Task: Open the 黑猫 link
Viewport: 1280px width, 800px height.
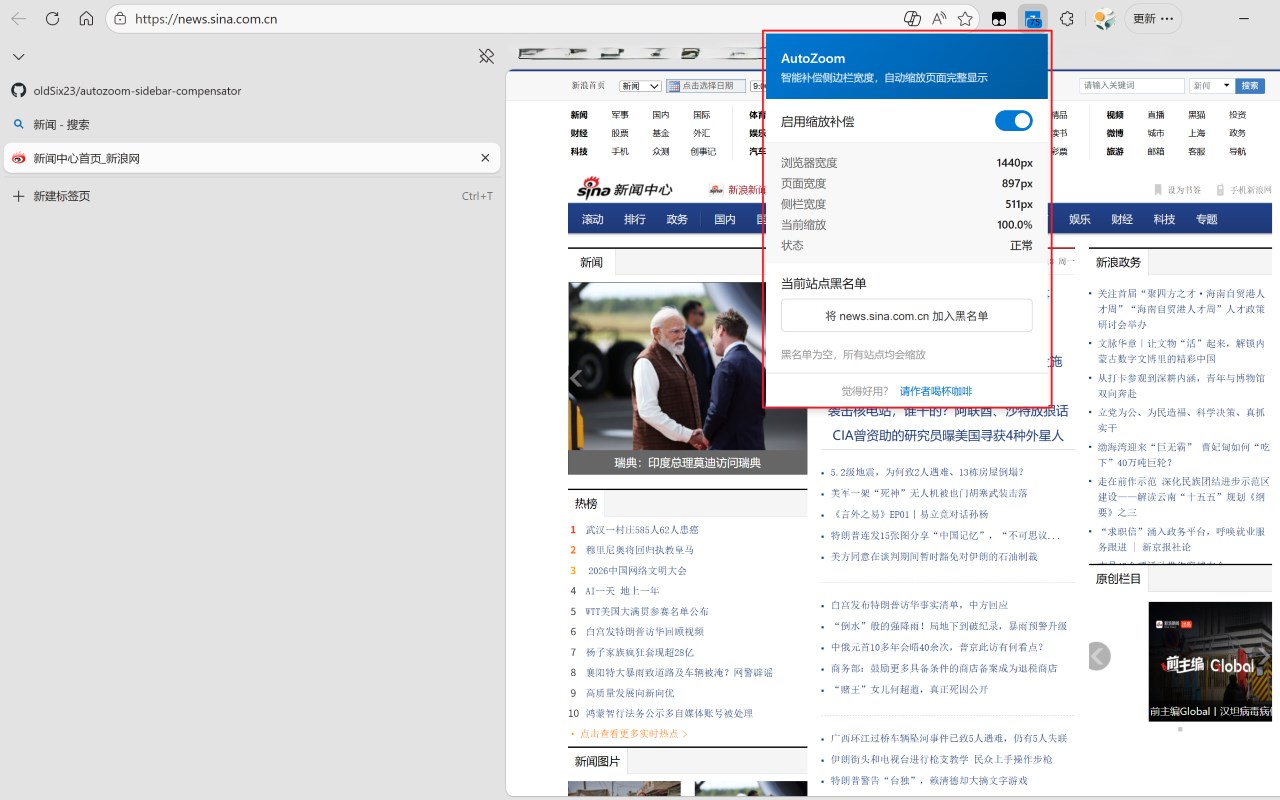Action: [1197, 115]
